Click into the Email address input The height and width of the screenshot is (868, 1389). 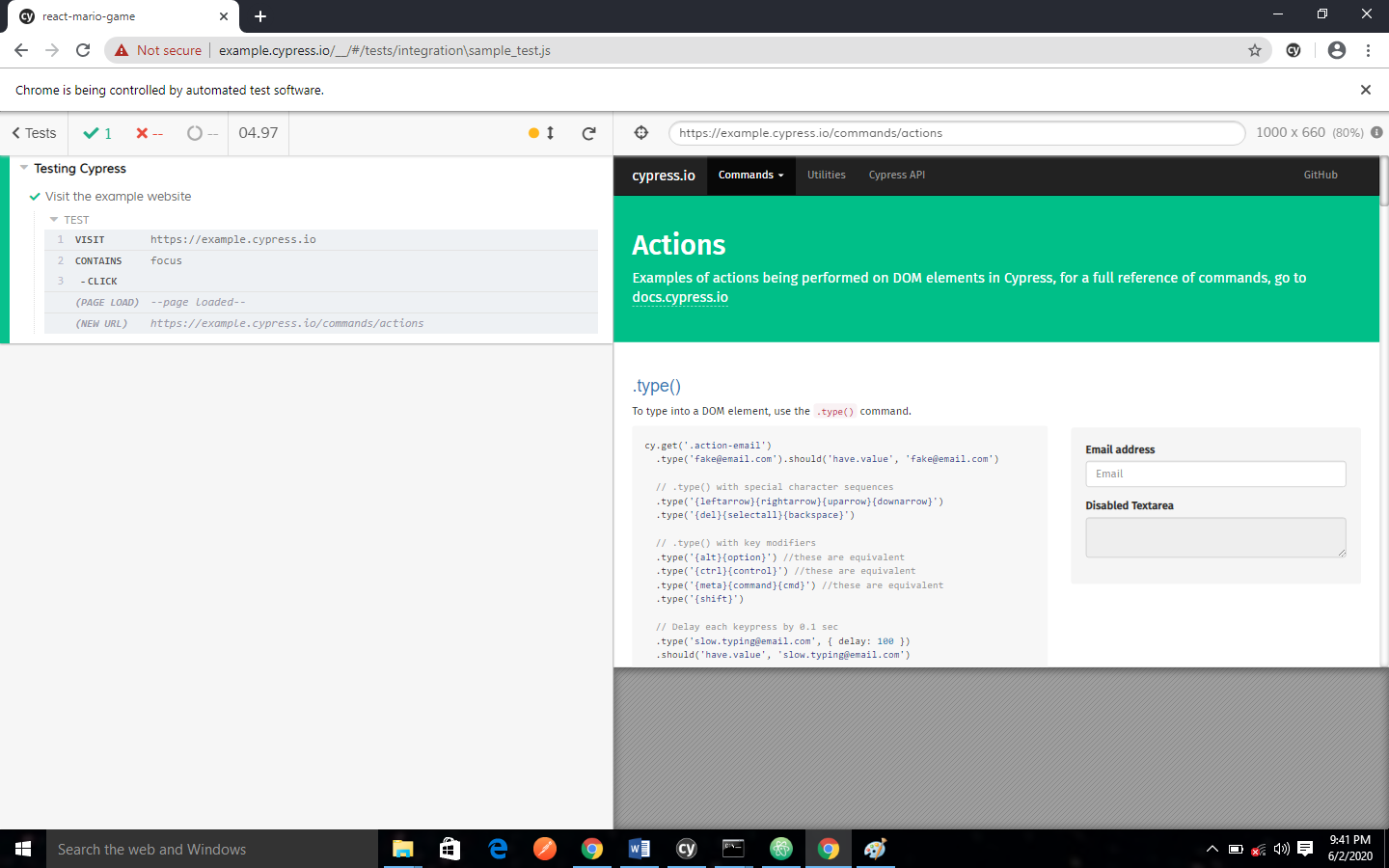point(1215,474)
